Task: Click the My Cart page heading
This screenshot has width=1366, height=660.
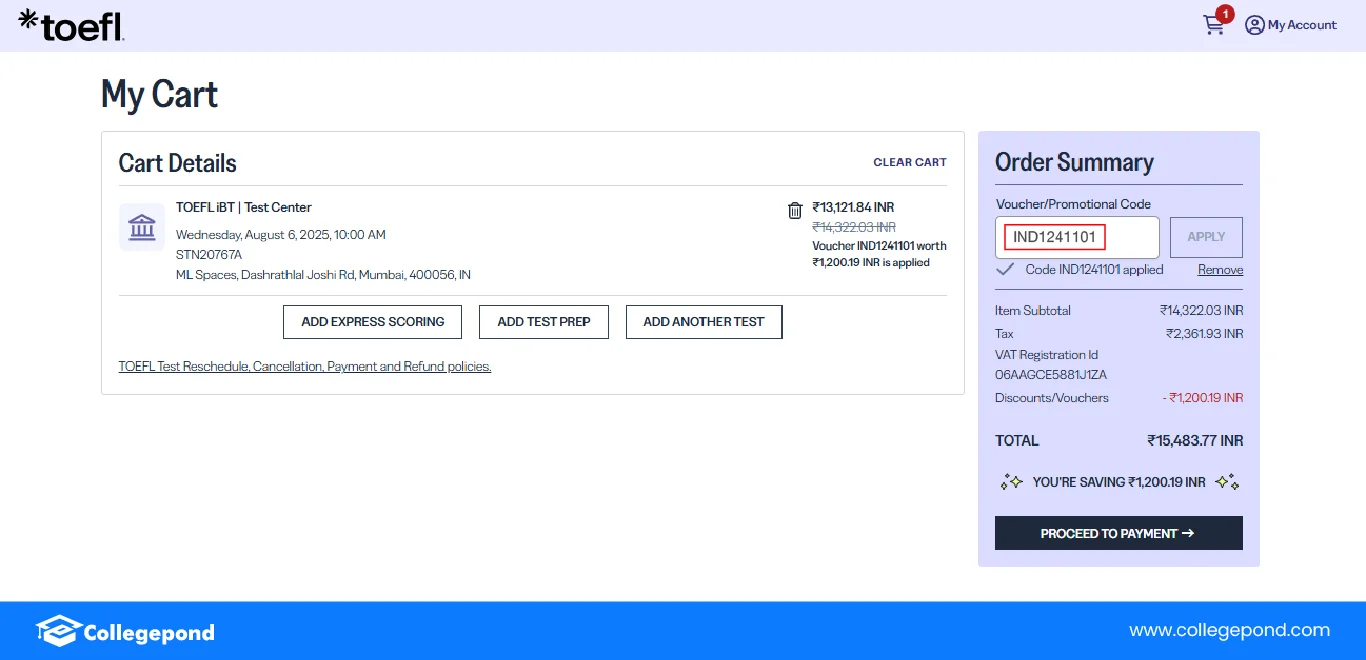Action: click(159, 95)
